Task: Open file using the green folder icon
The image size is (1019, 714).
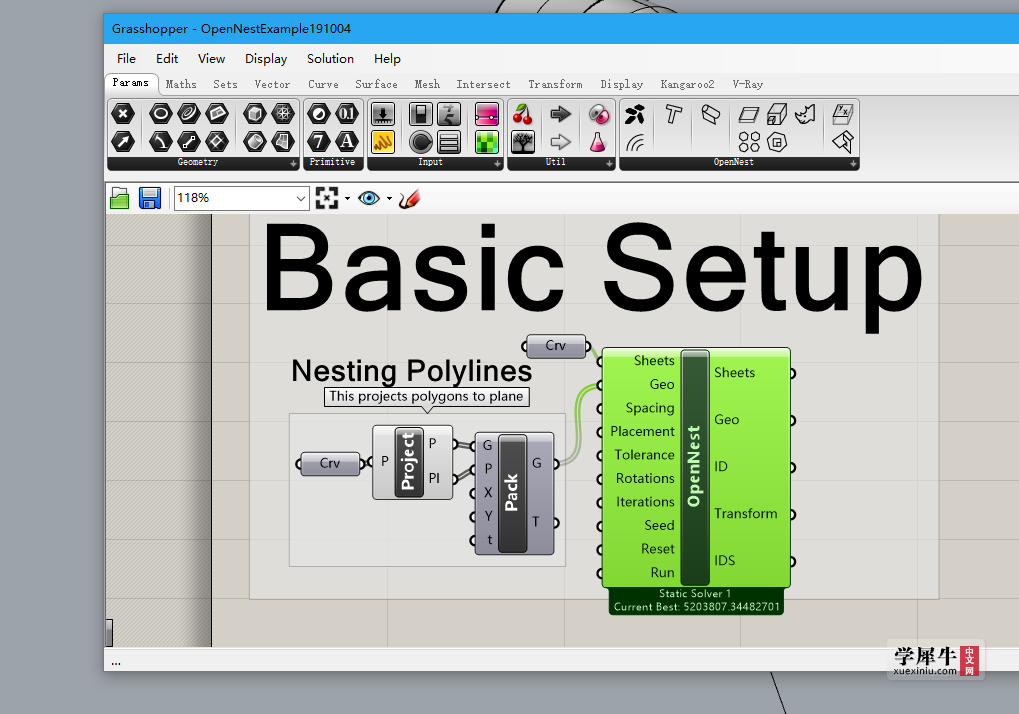Action: 120,198
